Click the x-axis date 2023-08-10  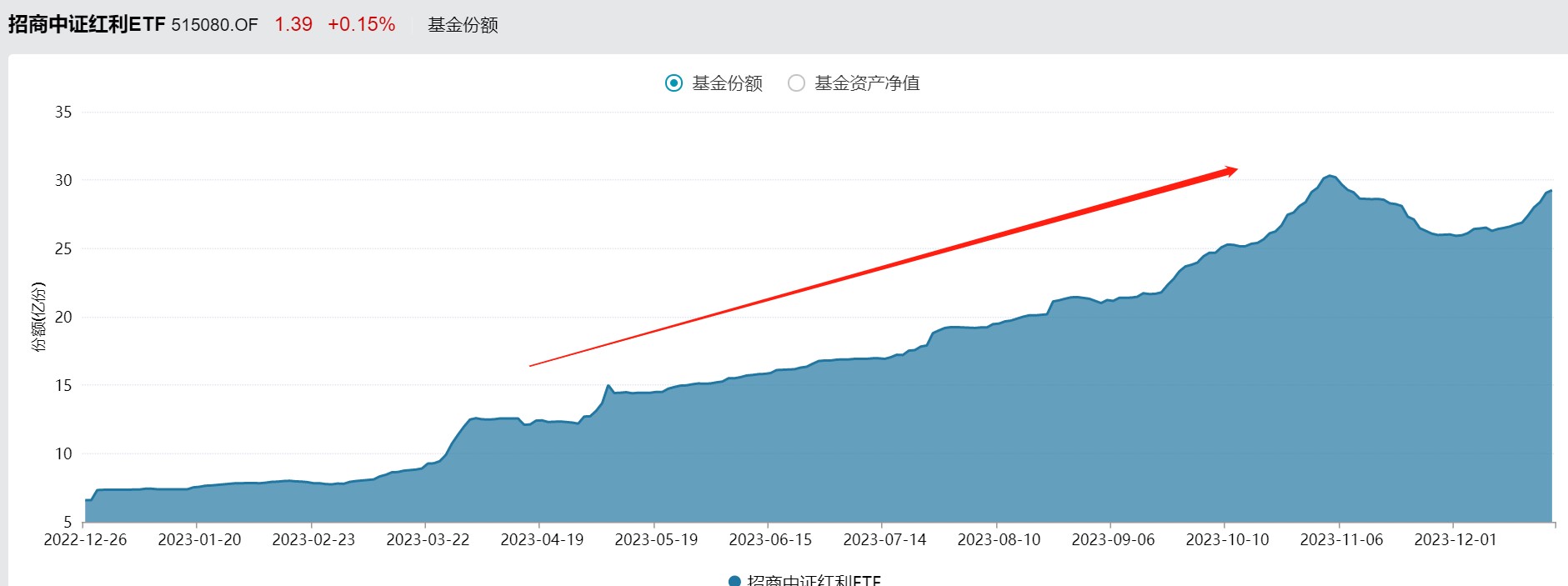tap(999, 539)
